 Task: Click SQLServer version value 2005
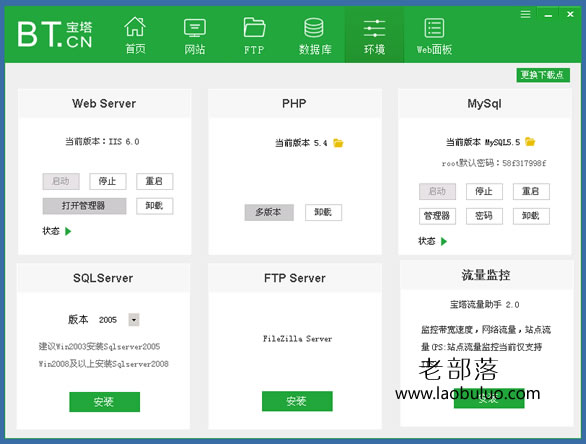tap(108, 320)
